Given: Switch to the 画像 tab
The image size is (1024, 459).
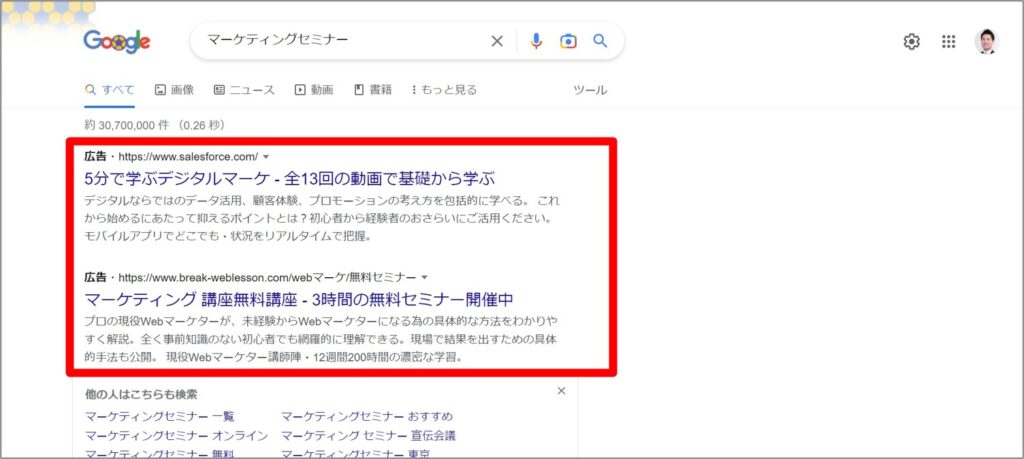Looking at the screenshot, I should tap(174, 90).
